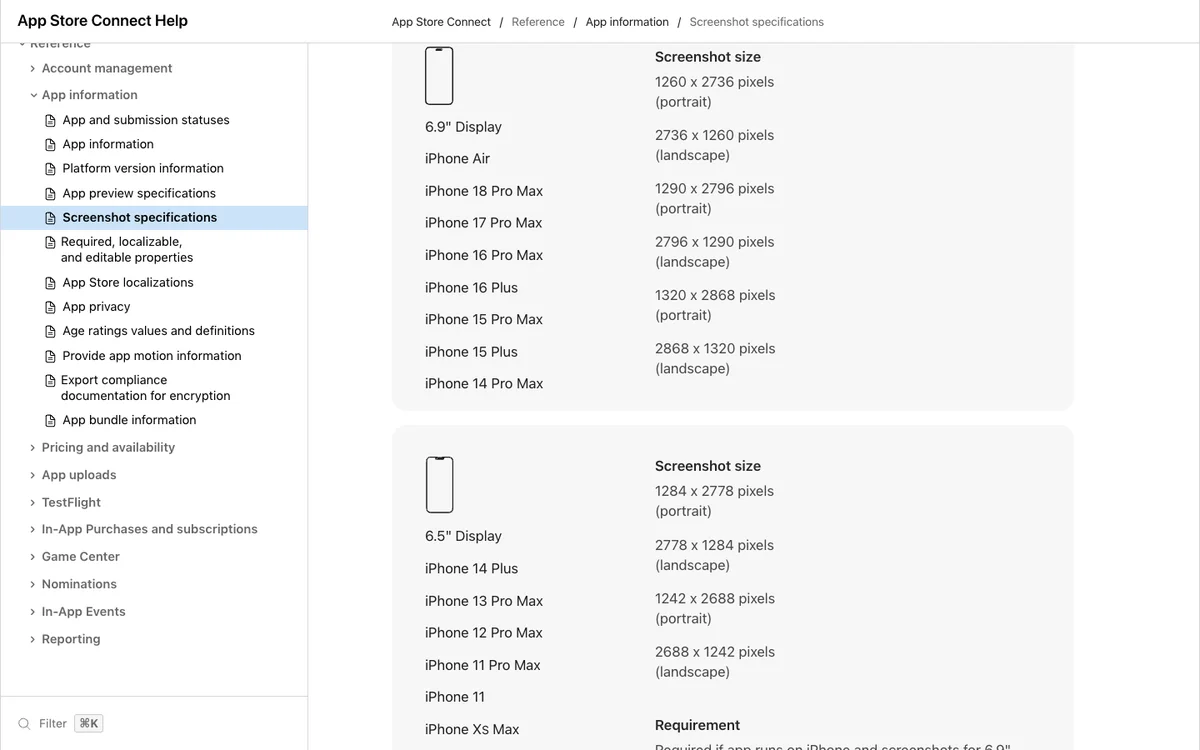Expand the TestFlight section
Viewport: 1200px width, 750px height.
point(33,503)
